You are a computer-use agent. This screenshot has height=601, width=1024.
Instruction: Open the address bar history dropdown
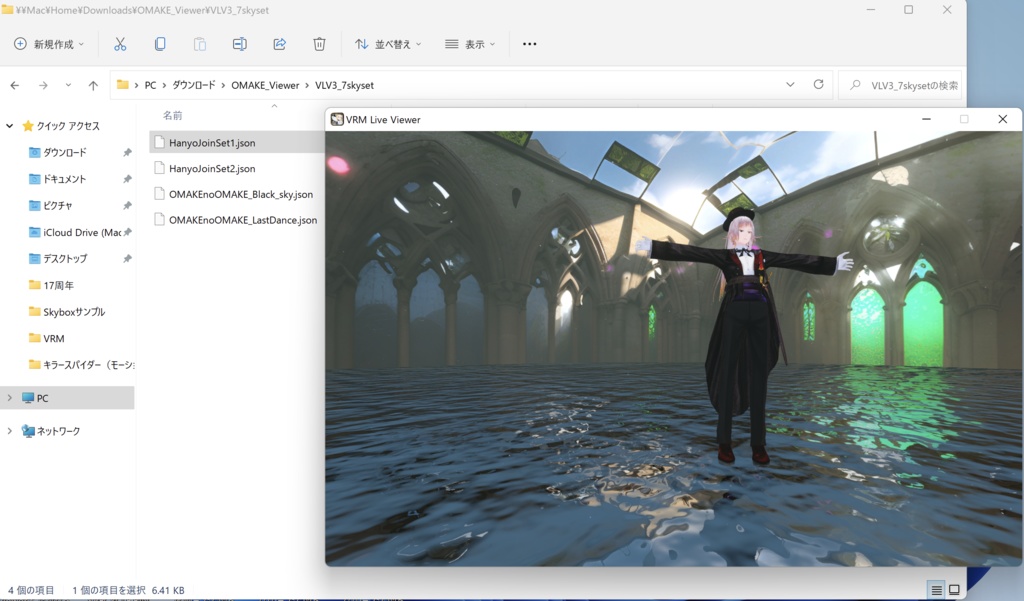[790, 85]
